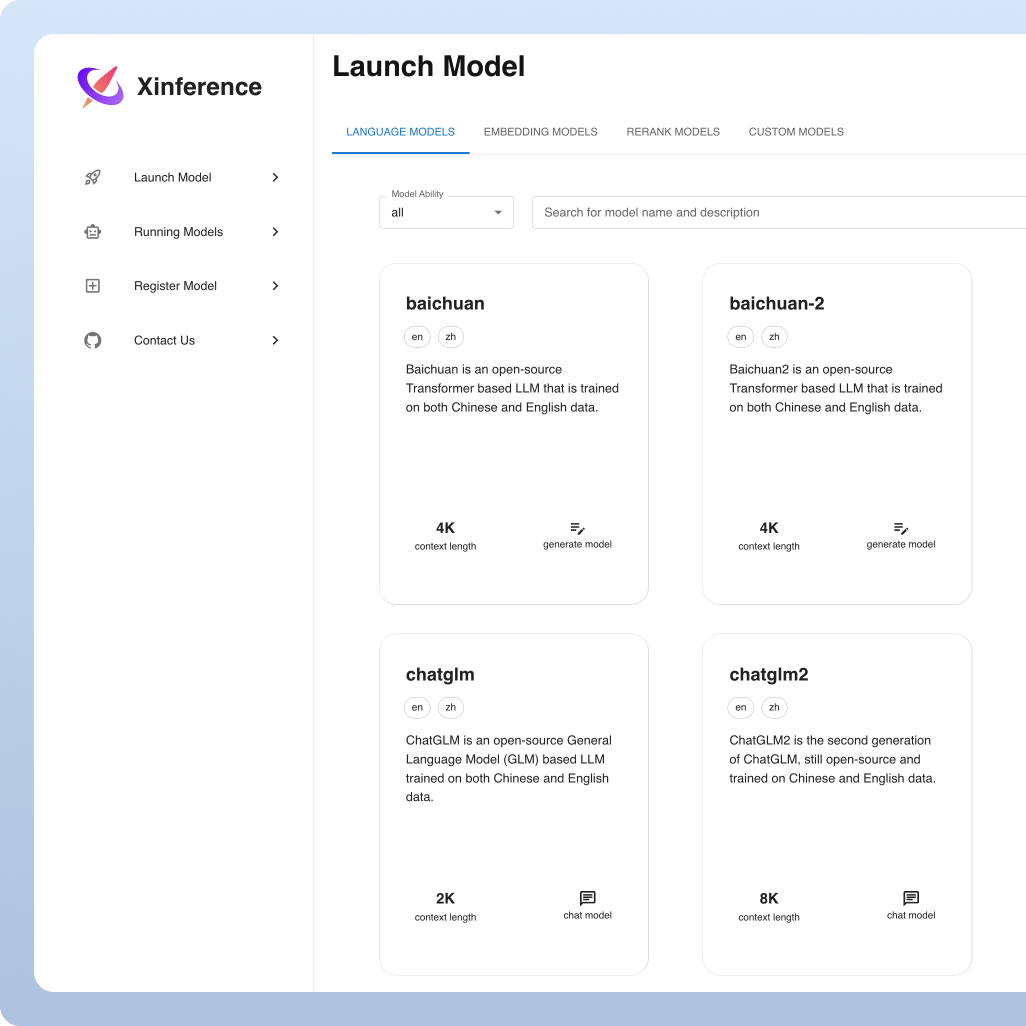Click the chat model icon on chatglm2 card
Image resolution: width=1026 pixels, height=1026 pixels.
pyautogui.click(x=911, y=898)
